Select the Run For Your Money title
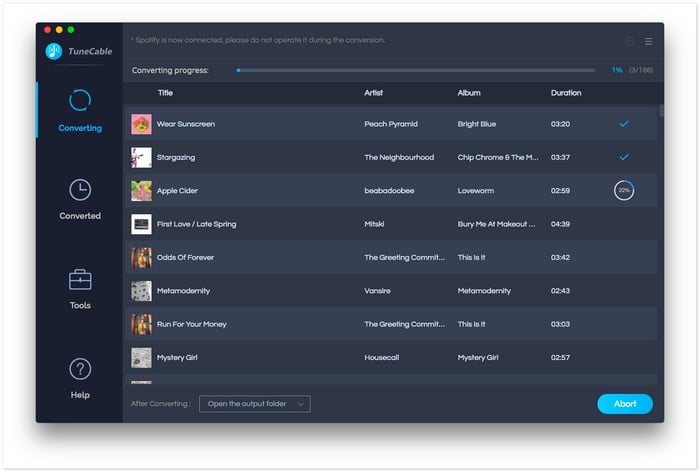 point(192,324)
